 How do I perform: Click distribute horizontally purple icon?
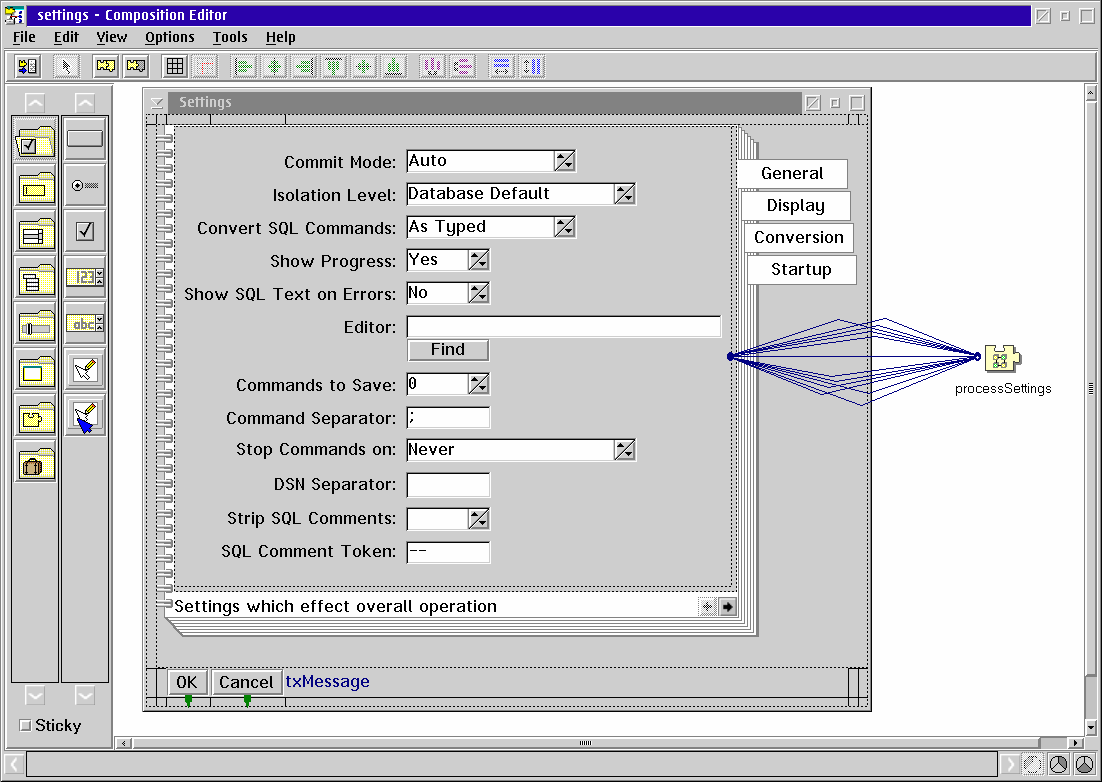point(432,67)
